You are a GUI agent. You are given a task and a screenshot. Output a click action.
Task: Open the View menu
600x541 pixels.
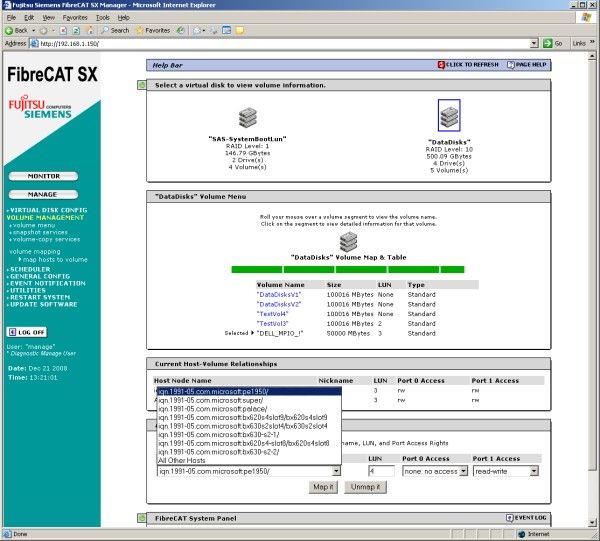[48, 18]
